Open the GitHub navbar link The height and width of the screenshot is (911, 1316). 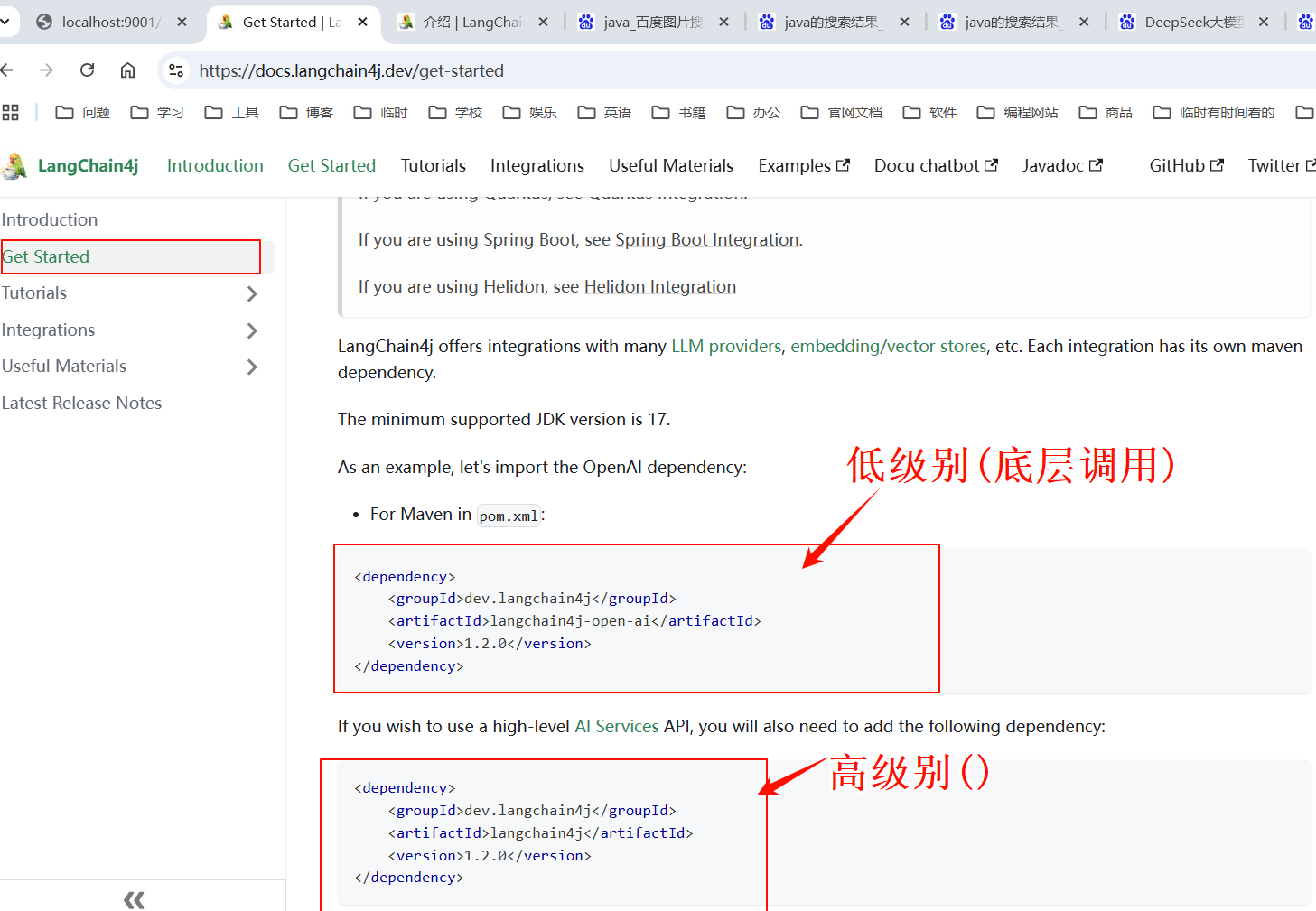1186,165
